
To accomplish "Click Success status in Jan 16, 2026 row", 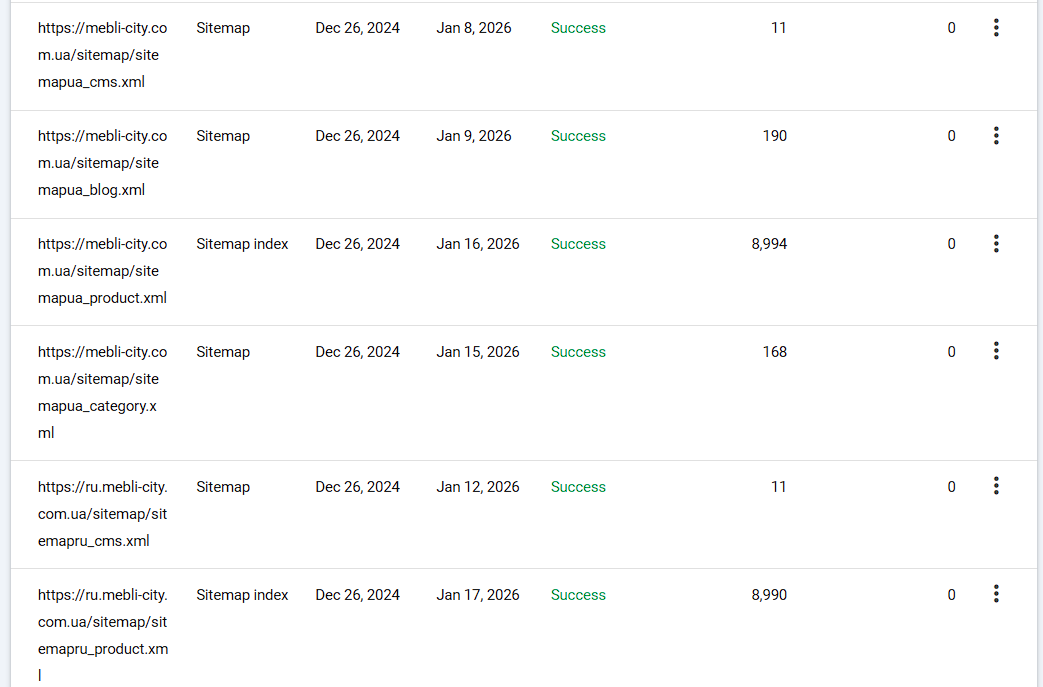I will click(x=578, y=244).
